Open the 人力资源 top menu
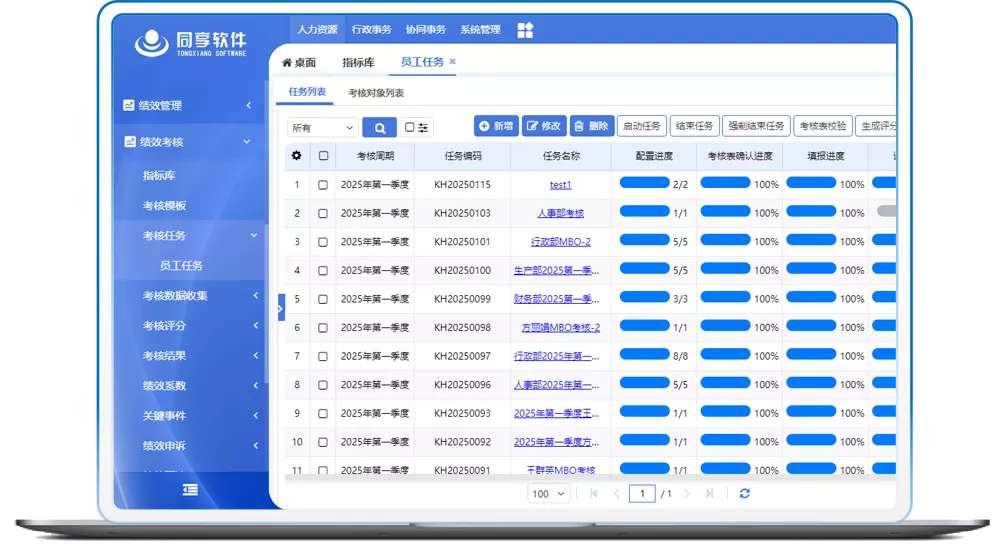This screenshot has width=1000, height=546. pos(317,29)
